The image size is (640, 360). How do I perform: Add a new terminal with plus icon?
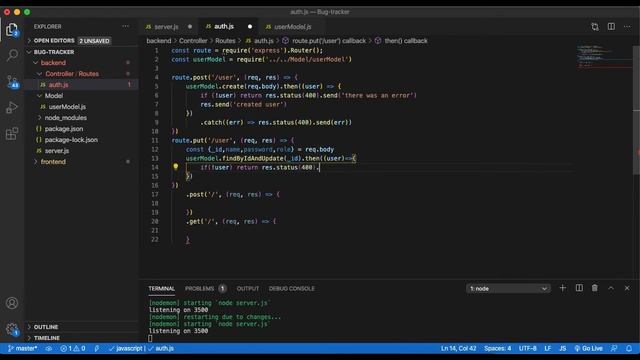(x=562, y=288)
